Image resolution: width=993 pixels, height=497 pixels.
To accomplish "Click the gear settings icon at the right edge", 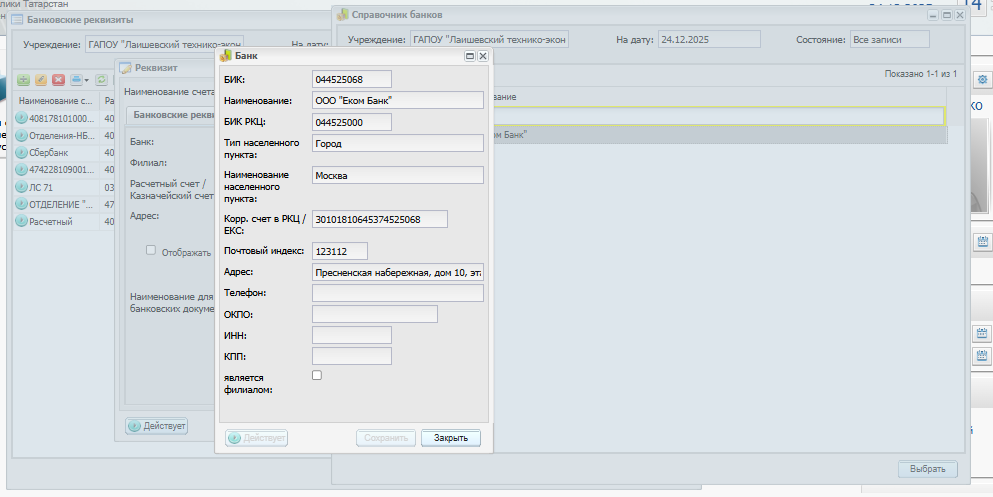I will pyautogui.click(x=982, y=79).
